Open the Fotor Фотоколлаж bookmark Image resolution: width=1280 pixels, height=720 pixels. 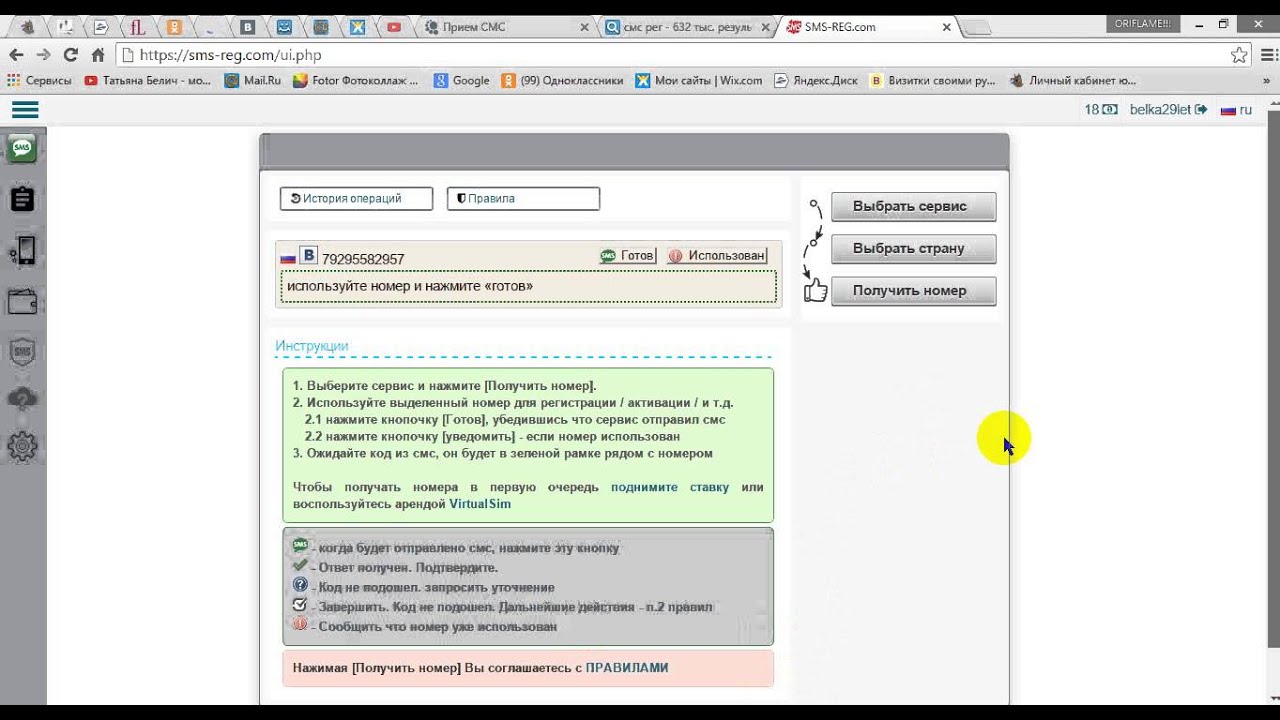355,81
